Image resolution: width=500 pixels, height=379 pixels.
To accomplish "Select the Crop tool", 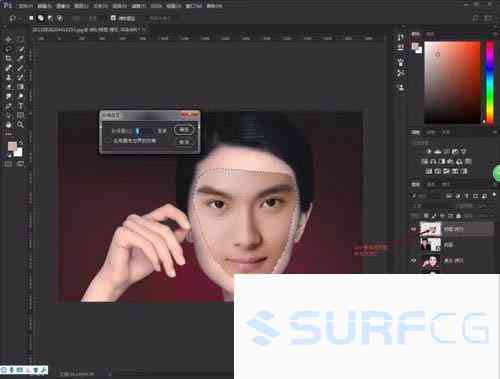I will click(8, 58).
